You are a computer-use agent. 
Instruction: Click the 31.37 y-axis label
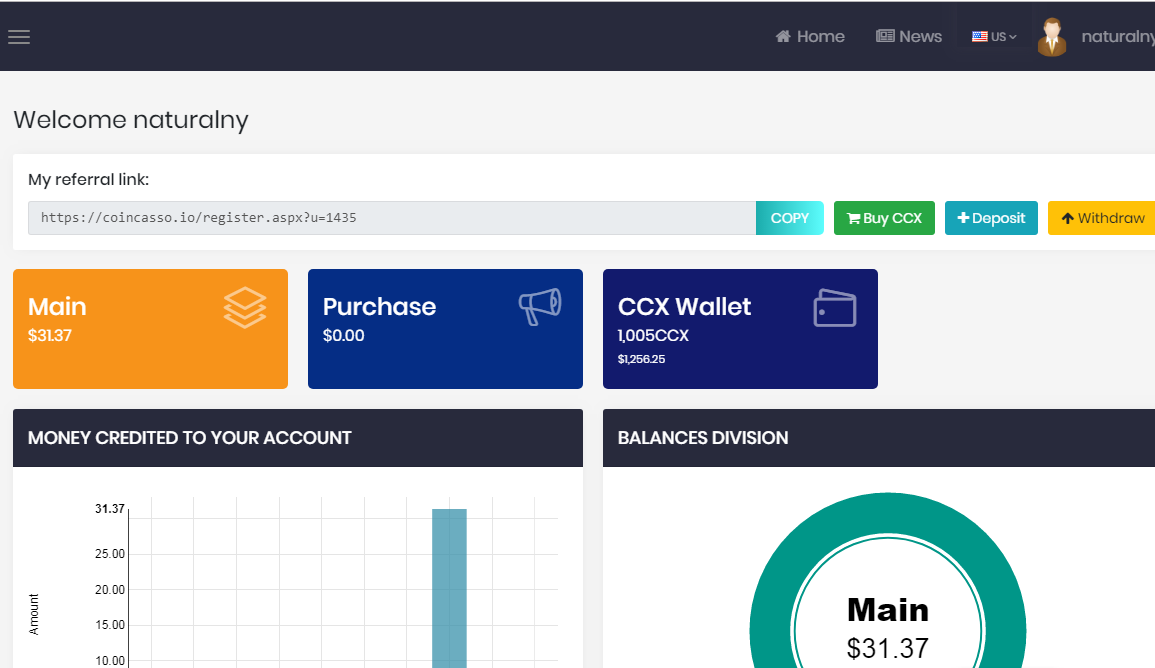[x=110, y=509]
